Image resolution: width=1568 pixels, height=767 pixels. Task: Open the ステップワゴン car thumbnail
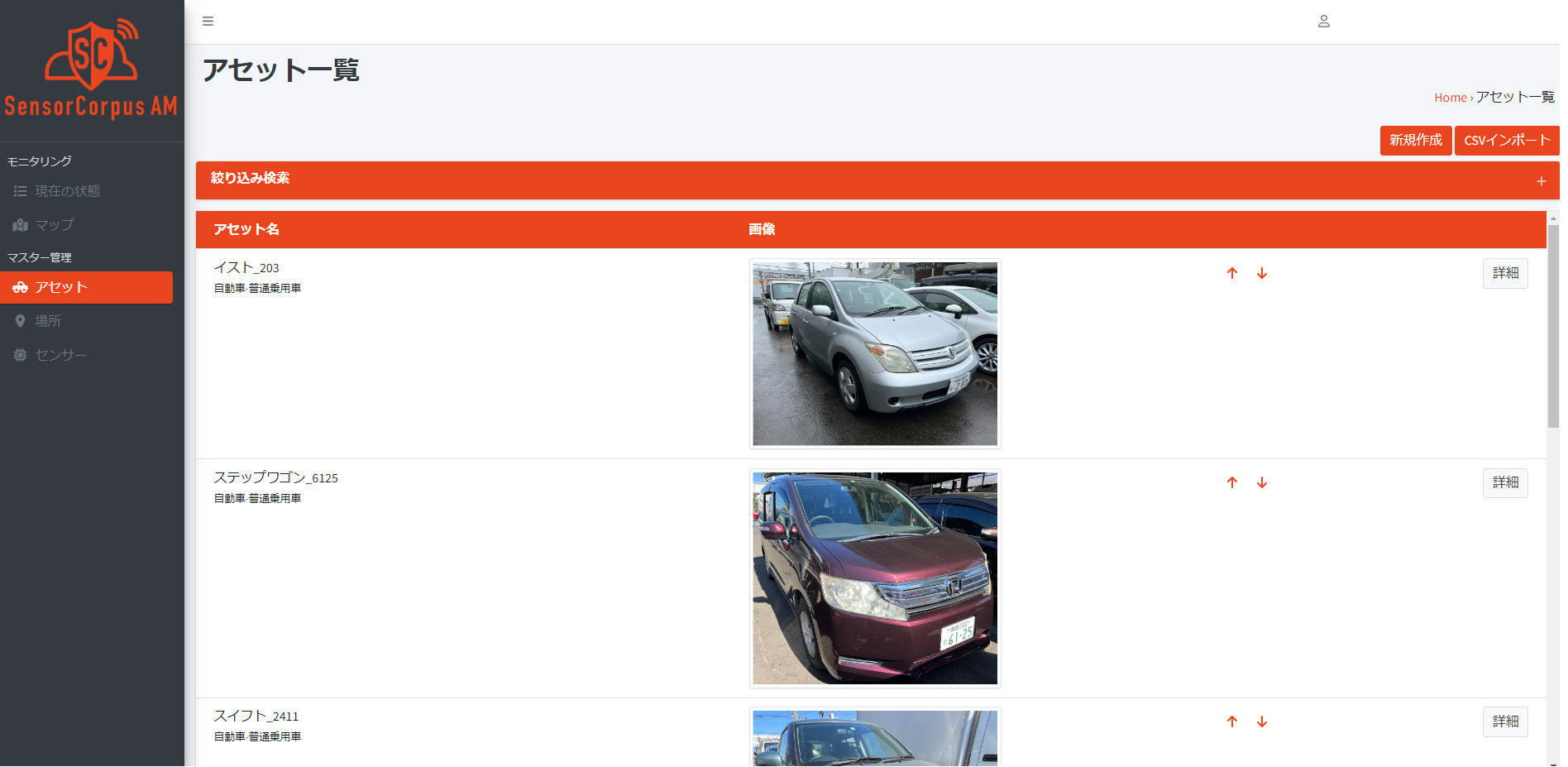[x=875, y=578]
